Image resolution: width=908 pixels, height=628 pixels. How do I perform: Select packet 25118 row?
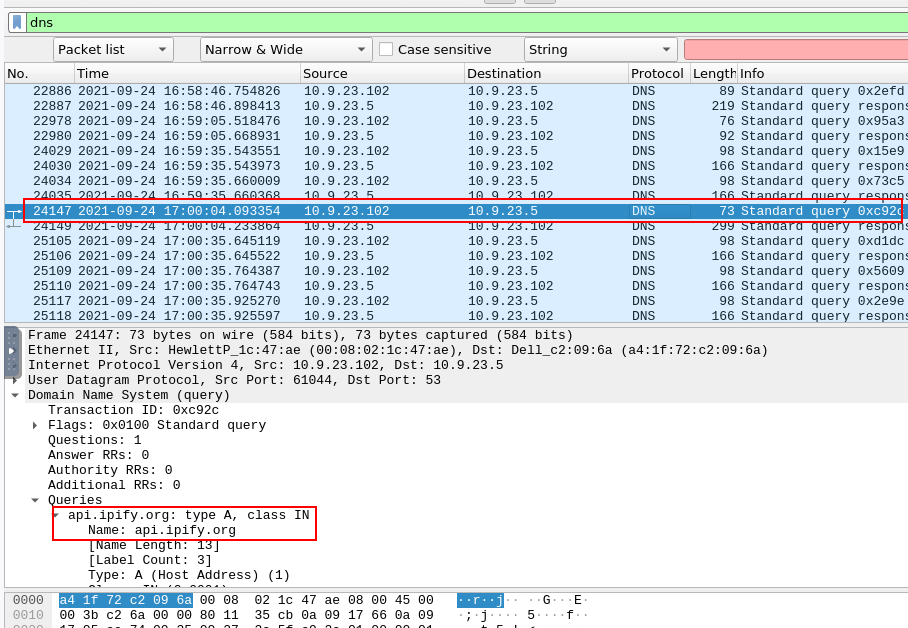point(456,316)
